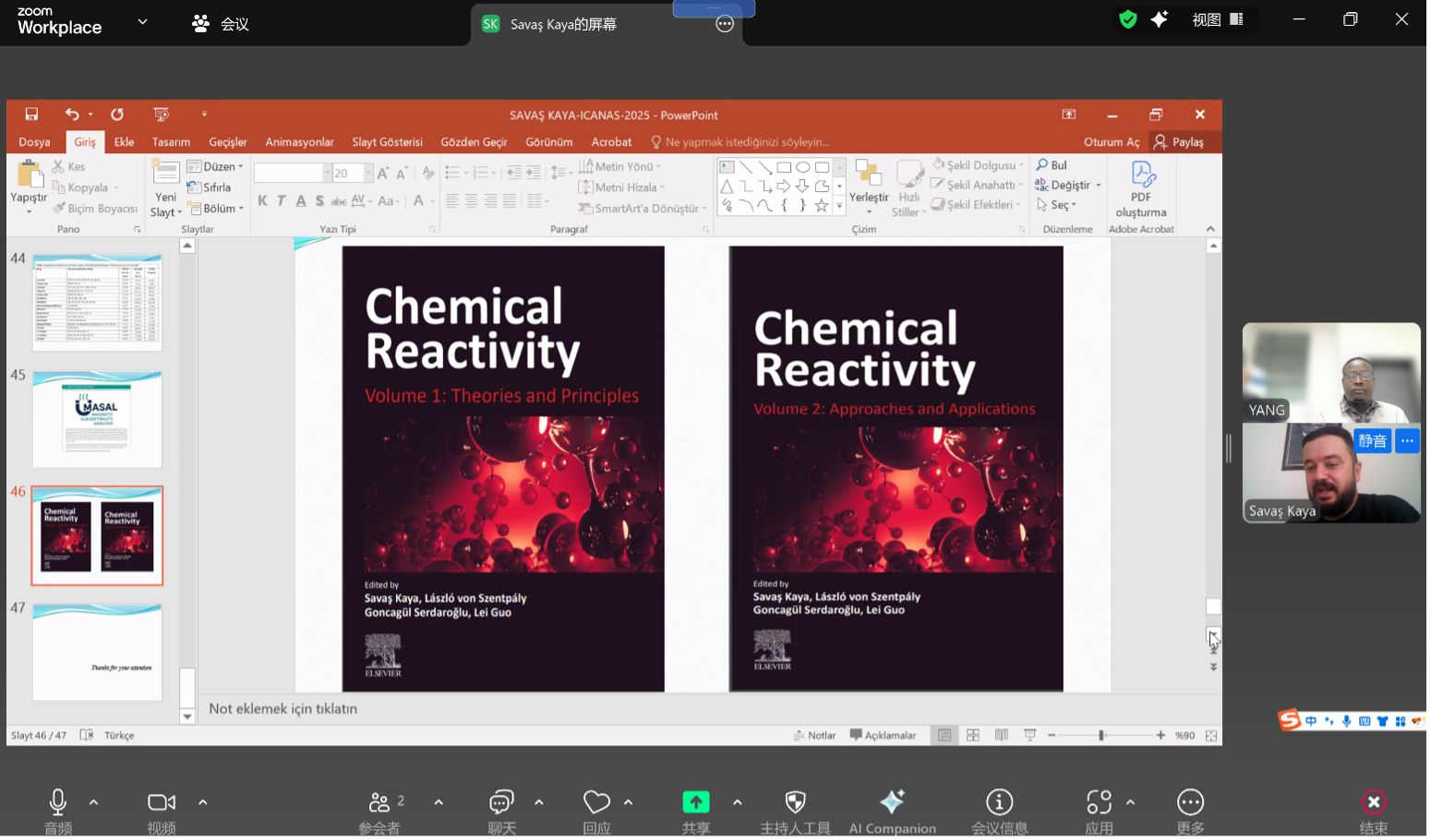1430x840 pixels.
Task: Toggle the video camera button
Action: (162, 803)
